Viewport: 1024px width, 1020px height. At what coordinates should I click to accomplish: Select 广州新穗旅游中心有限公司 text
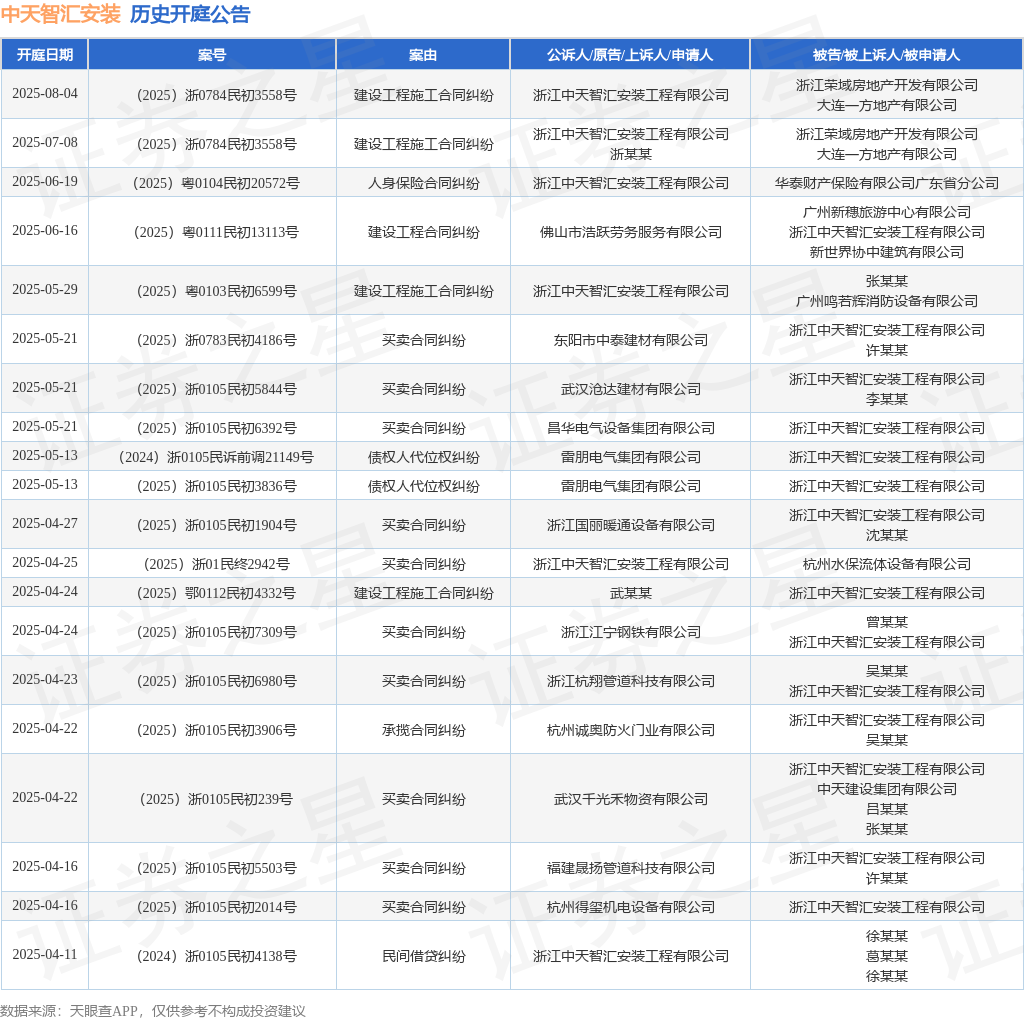coord(886,212)
